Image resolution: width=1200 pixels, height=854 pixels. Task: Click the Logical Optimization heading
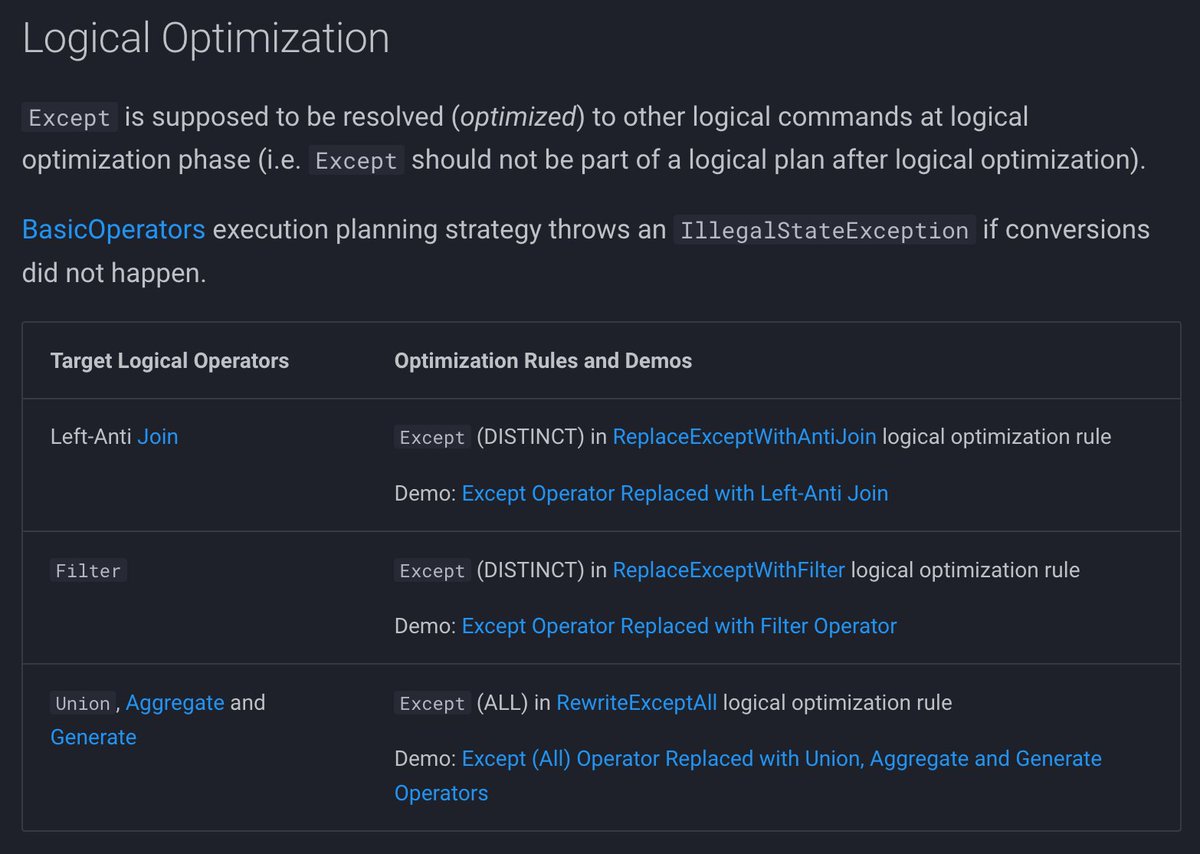206,39
